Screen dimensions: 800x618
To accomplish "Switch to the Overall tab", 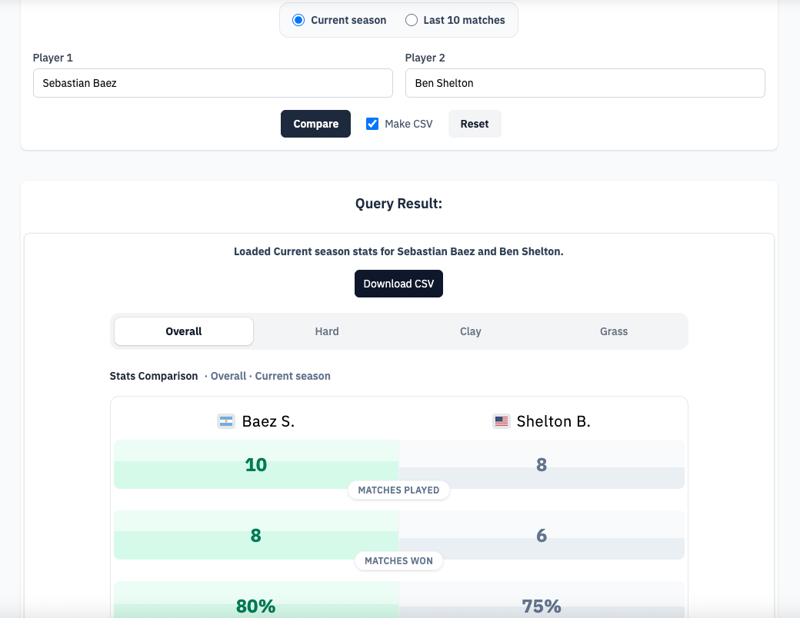I will pos(184,331).
